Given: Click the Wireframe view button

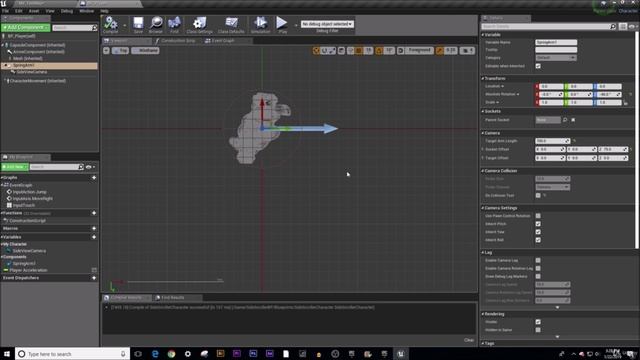Looking at the screenshot, I should pos(145,51).
